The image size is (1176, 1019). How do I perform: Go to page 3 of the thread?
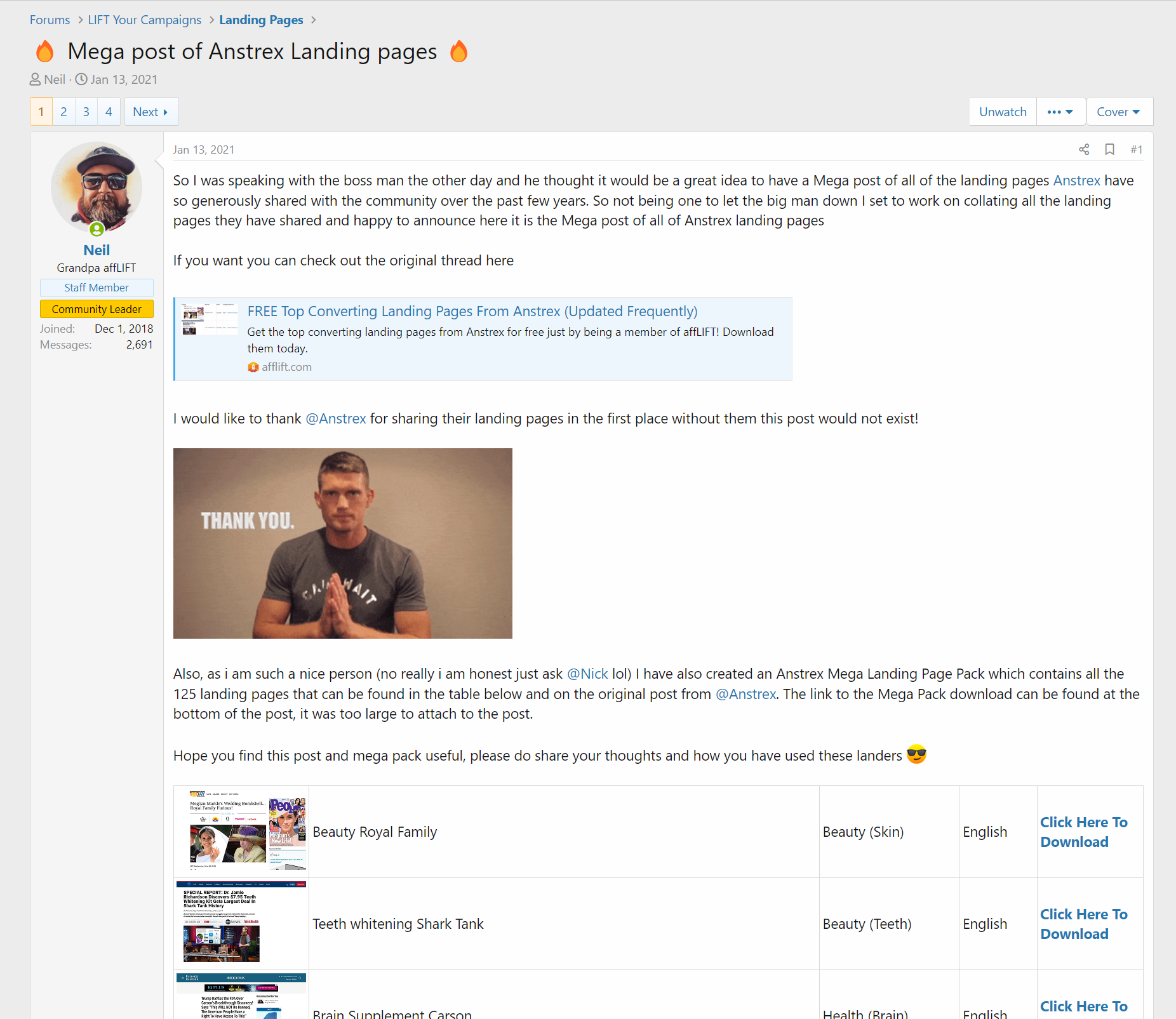[x=86, y=112]
